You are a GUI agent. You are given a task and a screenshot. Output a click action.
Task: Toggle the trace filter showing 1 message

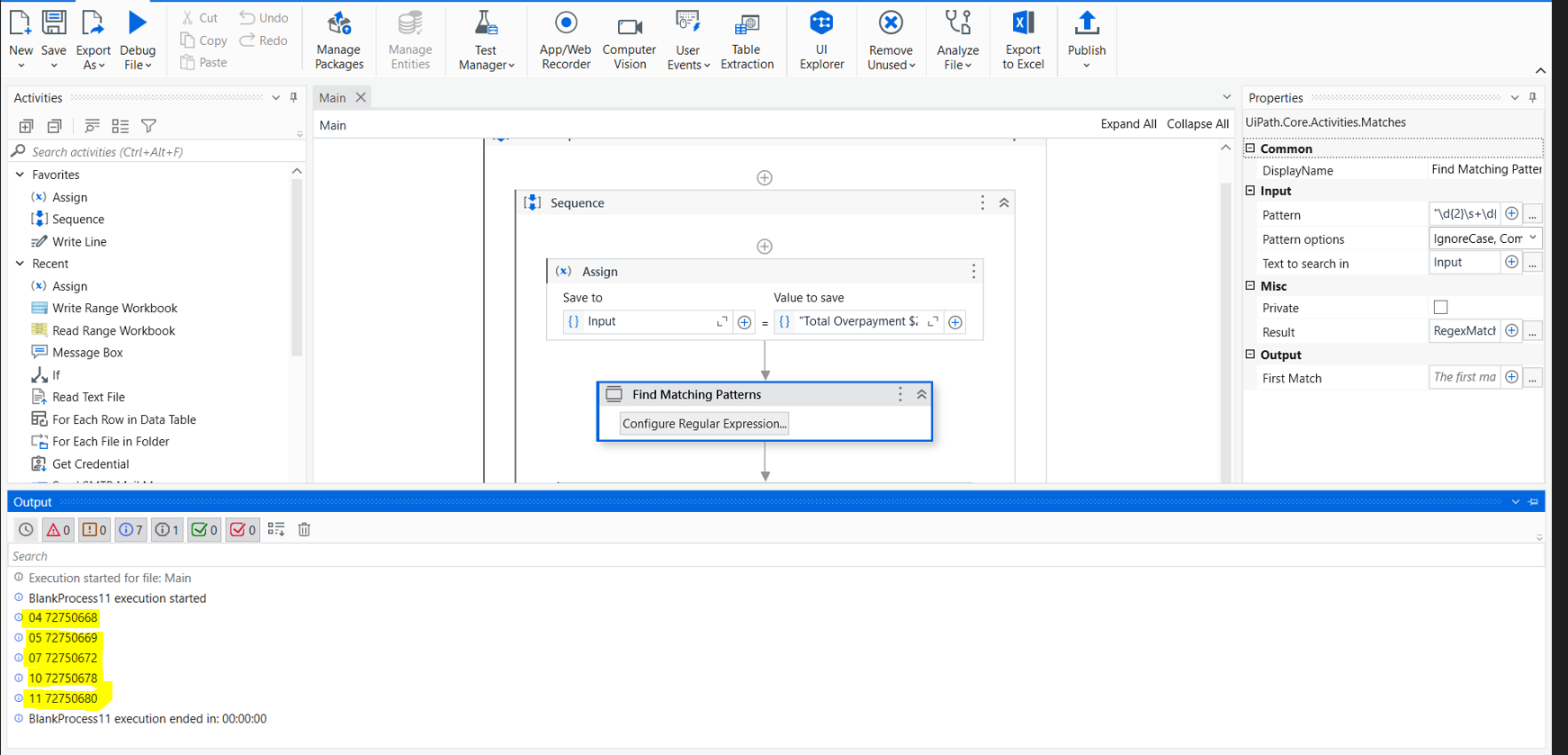167,530
